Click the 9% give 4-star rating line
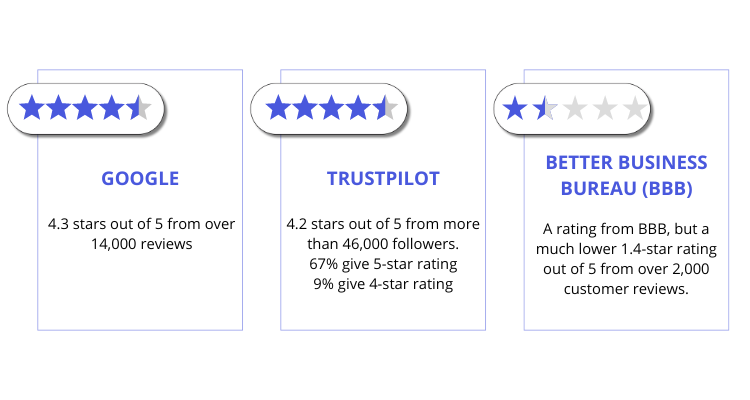 click(x=383, y=284)
